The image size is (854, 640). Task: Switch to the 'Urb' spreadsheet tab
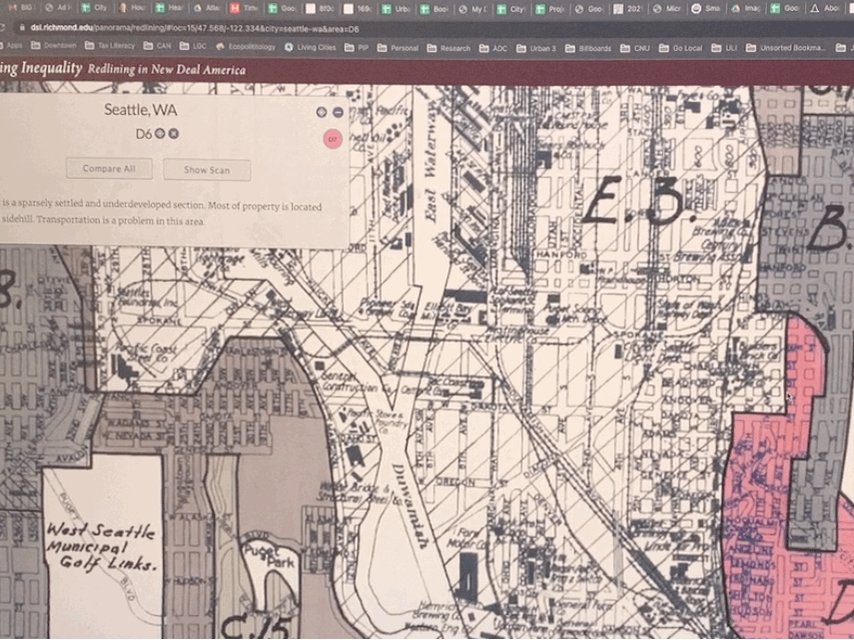pos(395,9)
